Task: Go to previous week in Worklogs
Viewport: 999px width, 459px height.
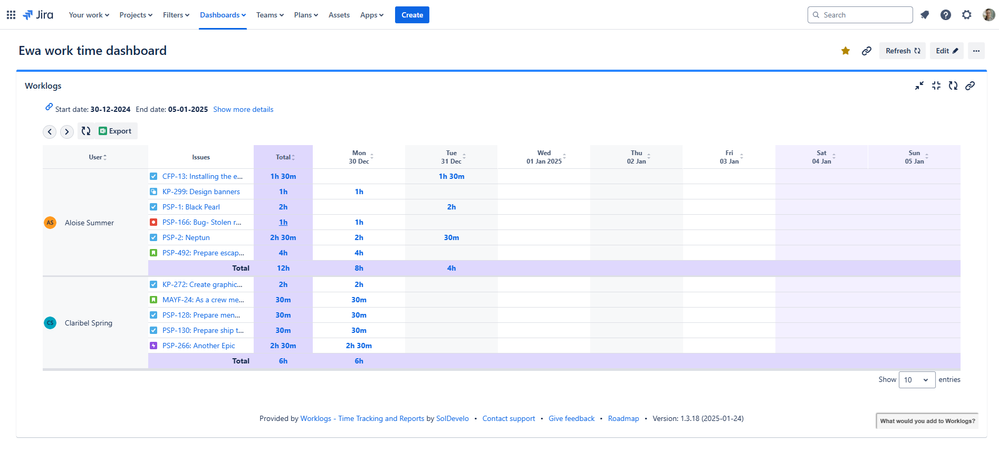Action: point(49,131)
